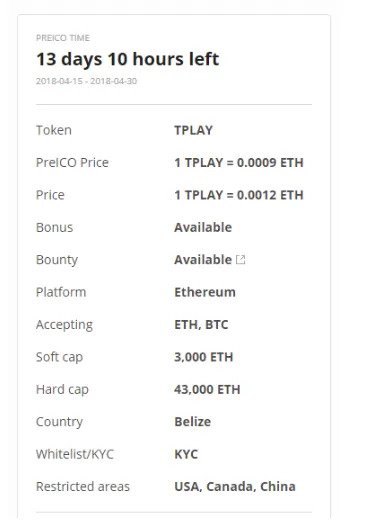
Task: Click the Bonus Available value
Action: 203,227
